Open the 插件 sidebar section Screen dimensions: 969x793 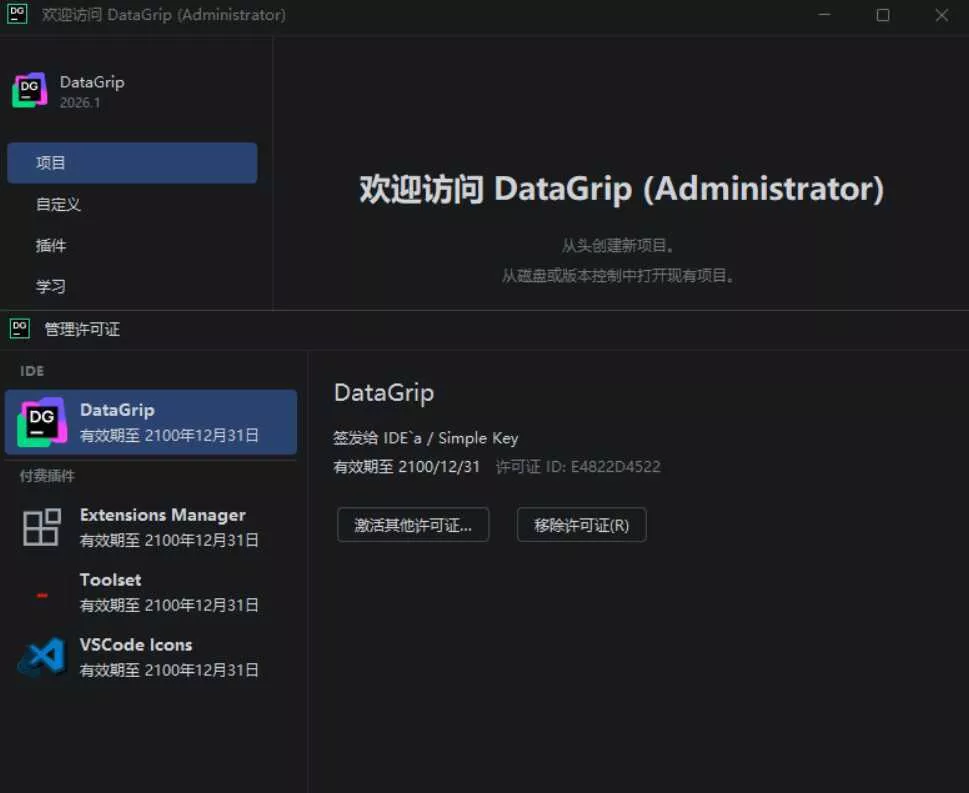[x=51, y=245]
